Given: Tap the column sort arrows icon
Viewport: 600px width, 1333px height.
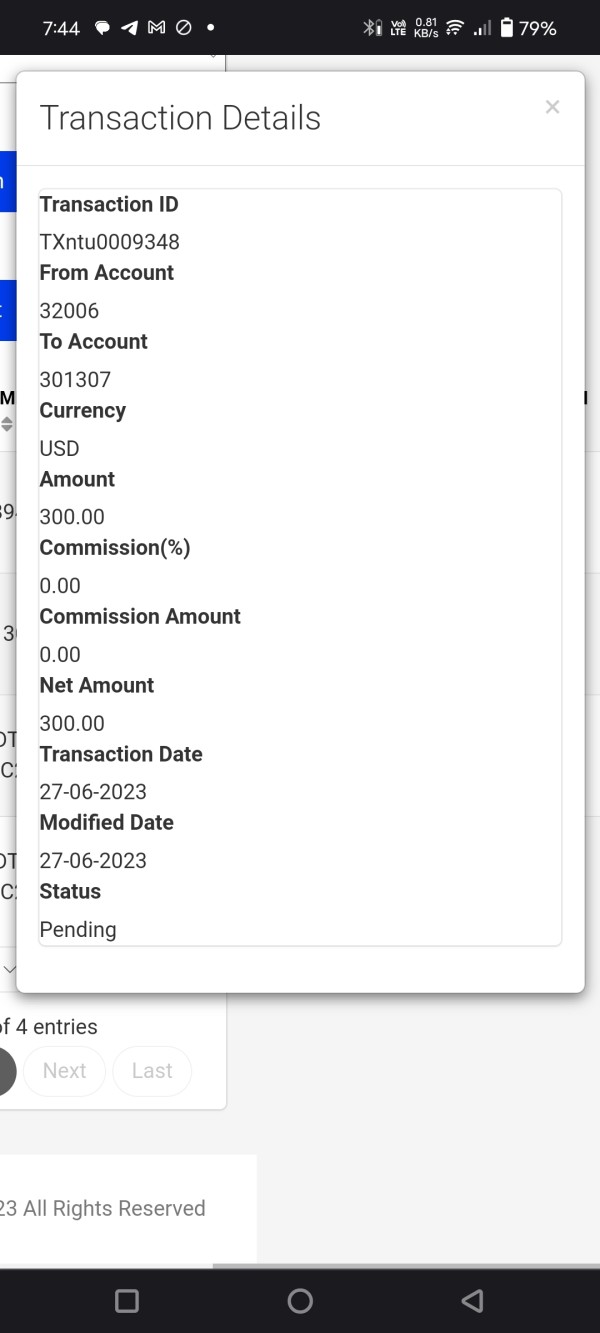Looking at the screenshot, I should click(x=7, y=424).
